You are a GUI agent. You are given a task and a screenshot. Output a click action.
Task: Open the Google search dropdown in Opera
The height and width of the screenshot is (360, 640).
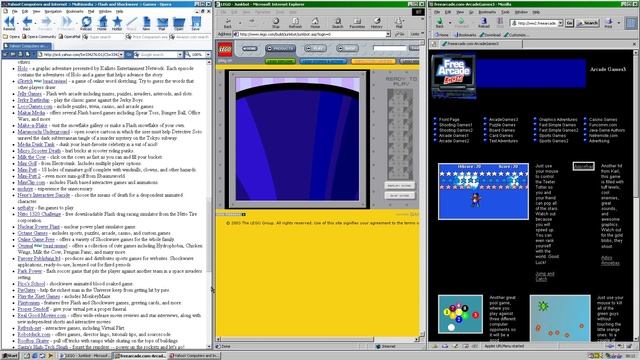coord(180,54)
